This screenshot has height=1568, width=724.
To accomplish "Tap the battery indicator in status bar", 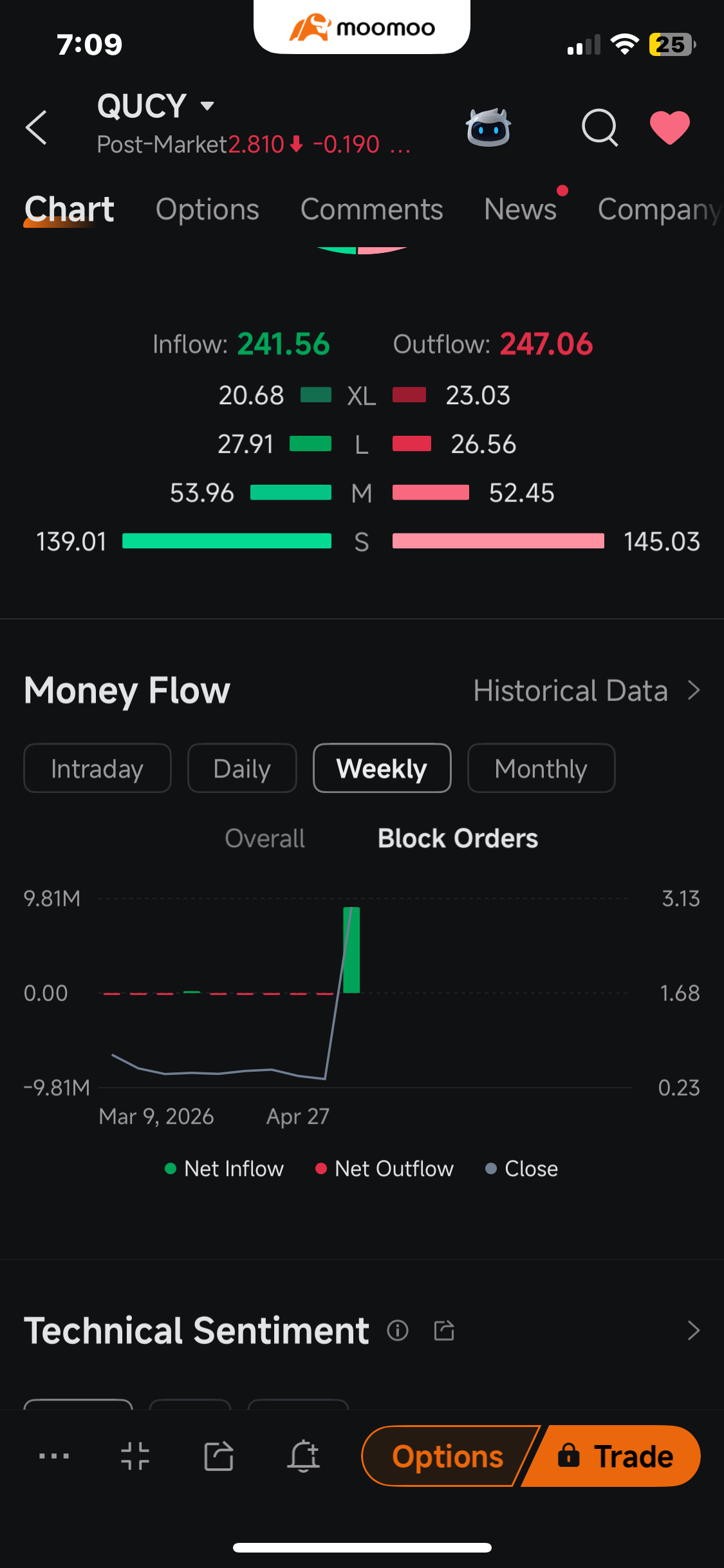I will [x=672, y=44].
